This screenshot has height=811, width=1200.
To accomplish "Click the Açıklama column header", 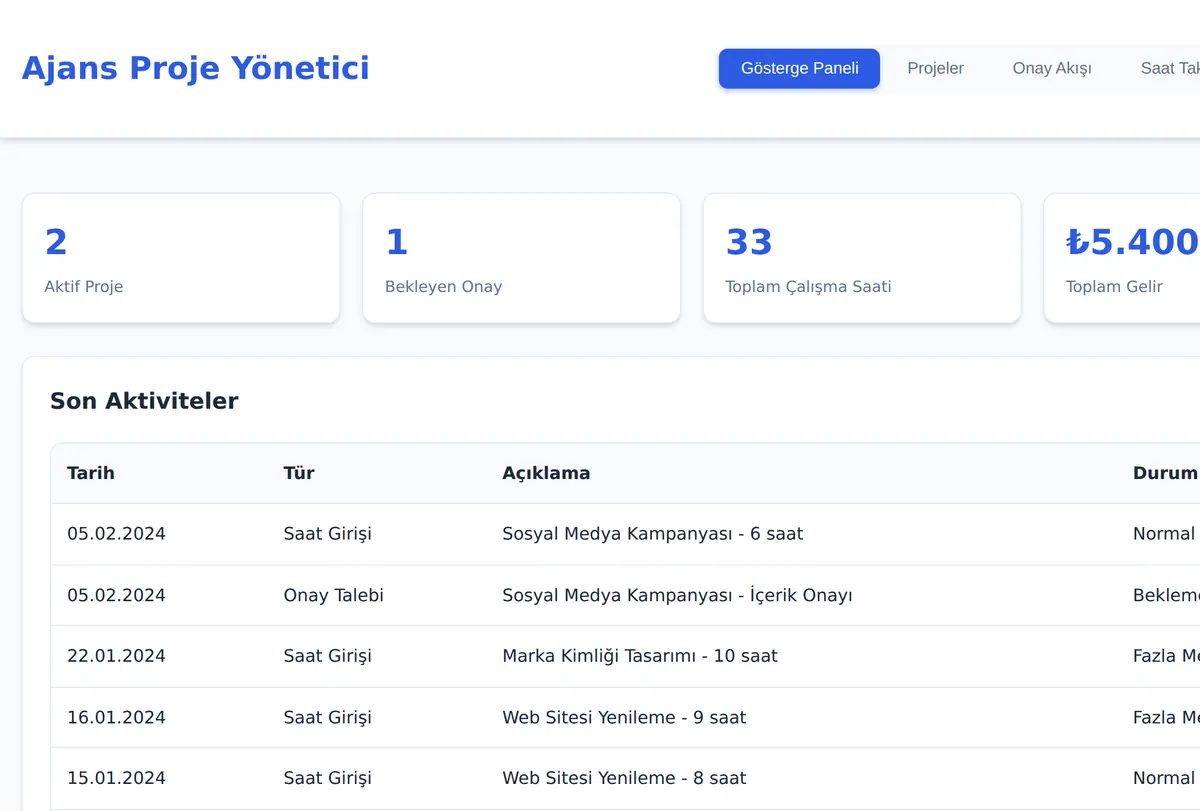I will point(546,473).
